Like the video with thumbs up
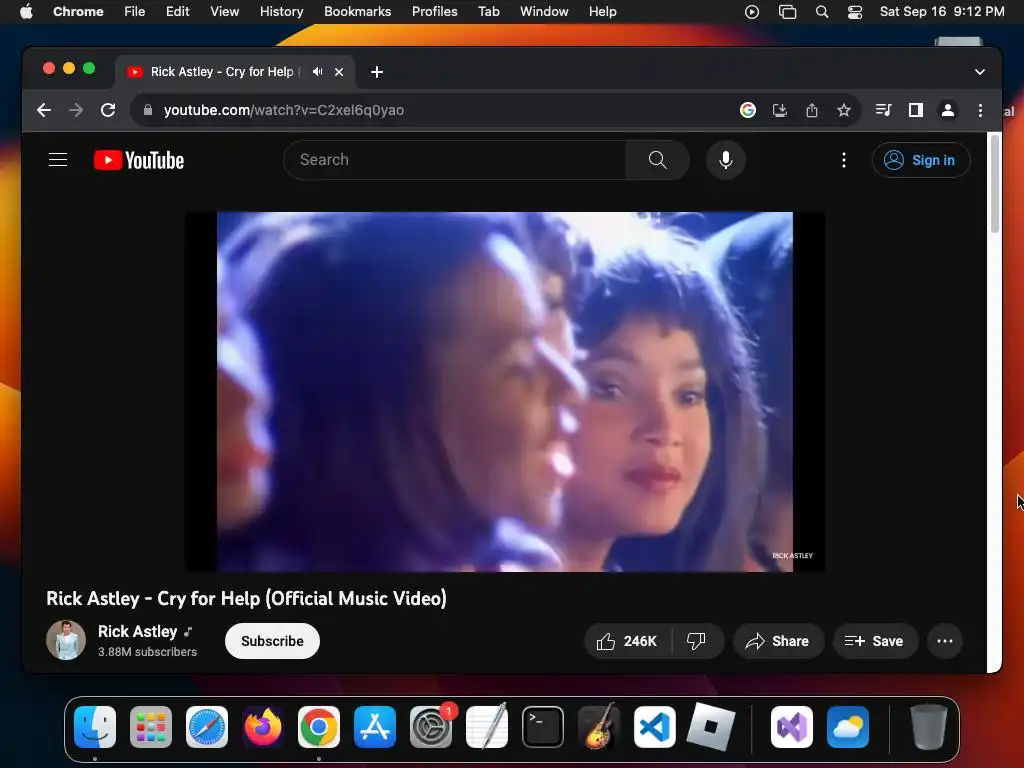Viewport: 1024px width, 768px height. 627,641
